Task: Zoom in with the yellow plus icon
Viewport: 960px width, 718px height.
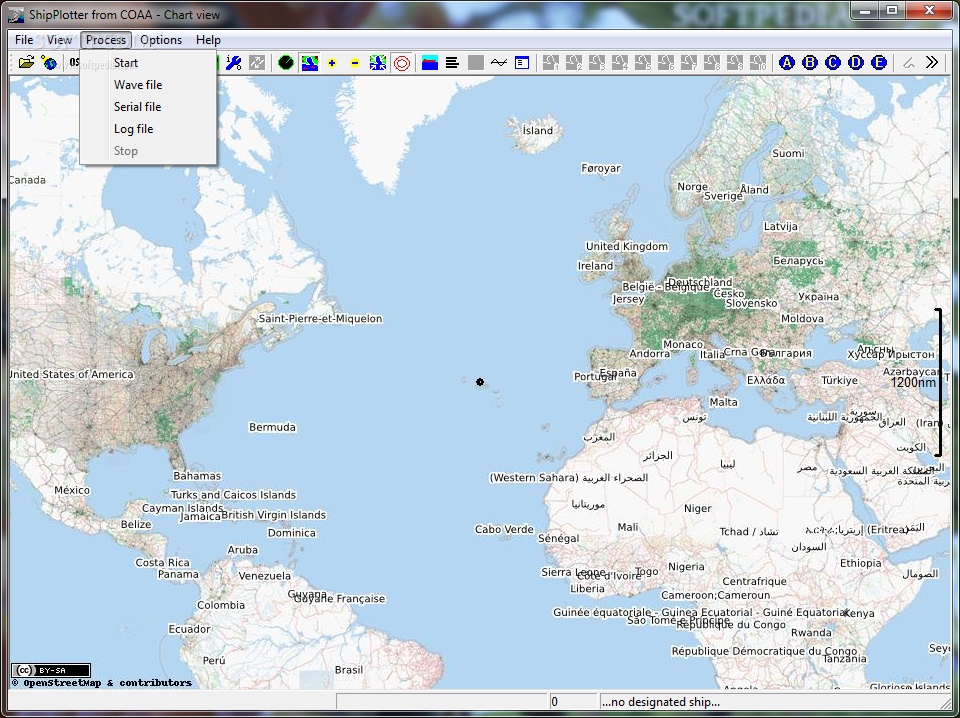Action: (332, 62)
